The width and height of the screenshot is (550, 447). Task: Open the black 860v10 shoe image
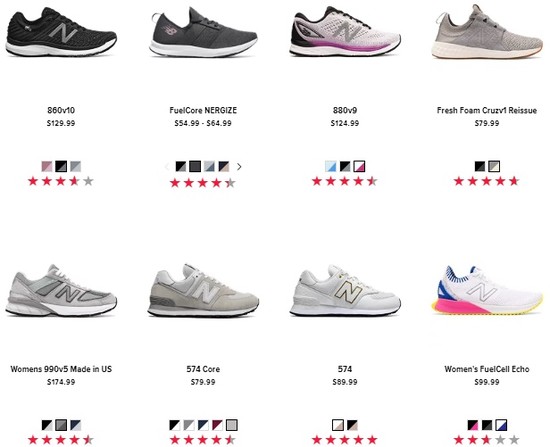61,32
